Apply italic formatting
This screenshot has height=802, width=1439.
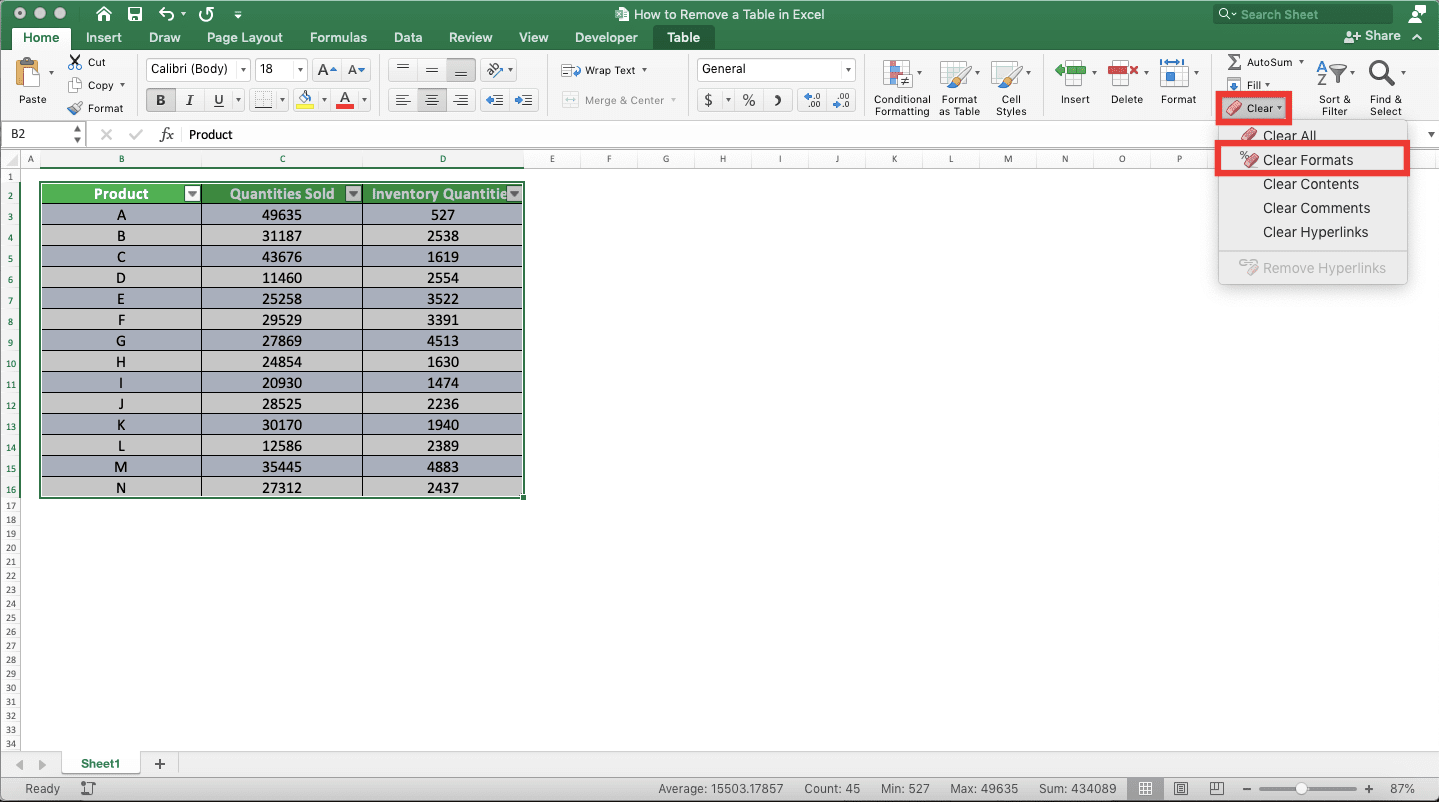coord(189,100)
